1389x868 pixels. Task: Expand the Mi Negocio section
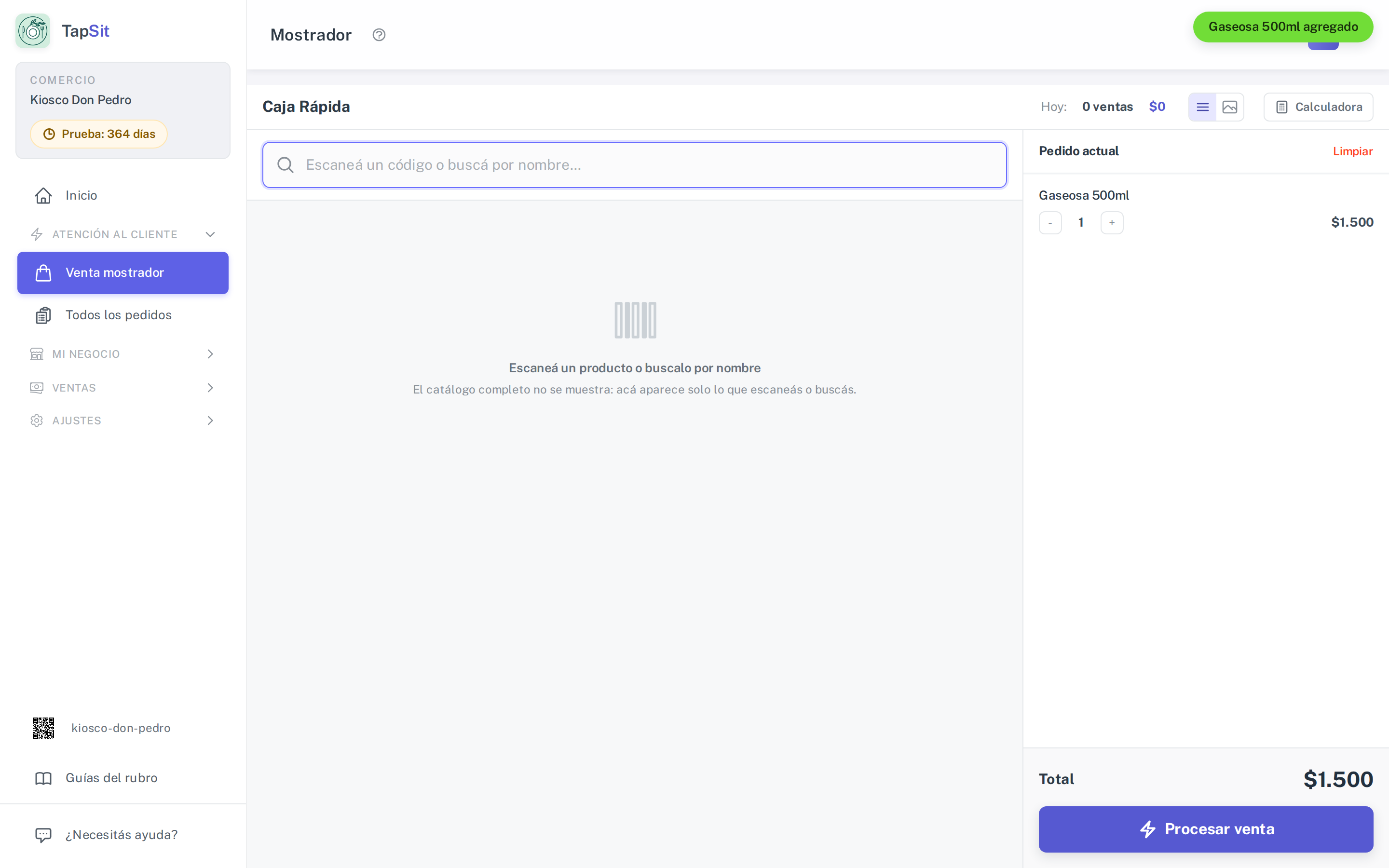[x=123, y=354]
